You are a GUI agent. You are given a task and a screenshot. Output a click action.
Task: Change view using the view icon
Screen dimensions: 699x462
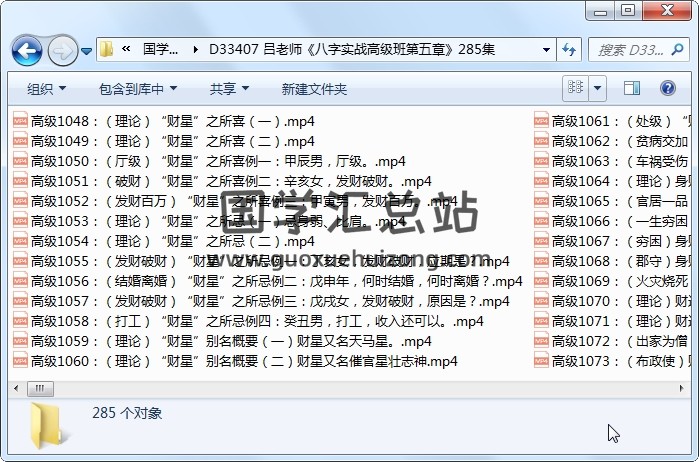[576, 88]
